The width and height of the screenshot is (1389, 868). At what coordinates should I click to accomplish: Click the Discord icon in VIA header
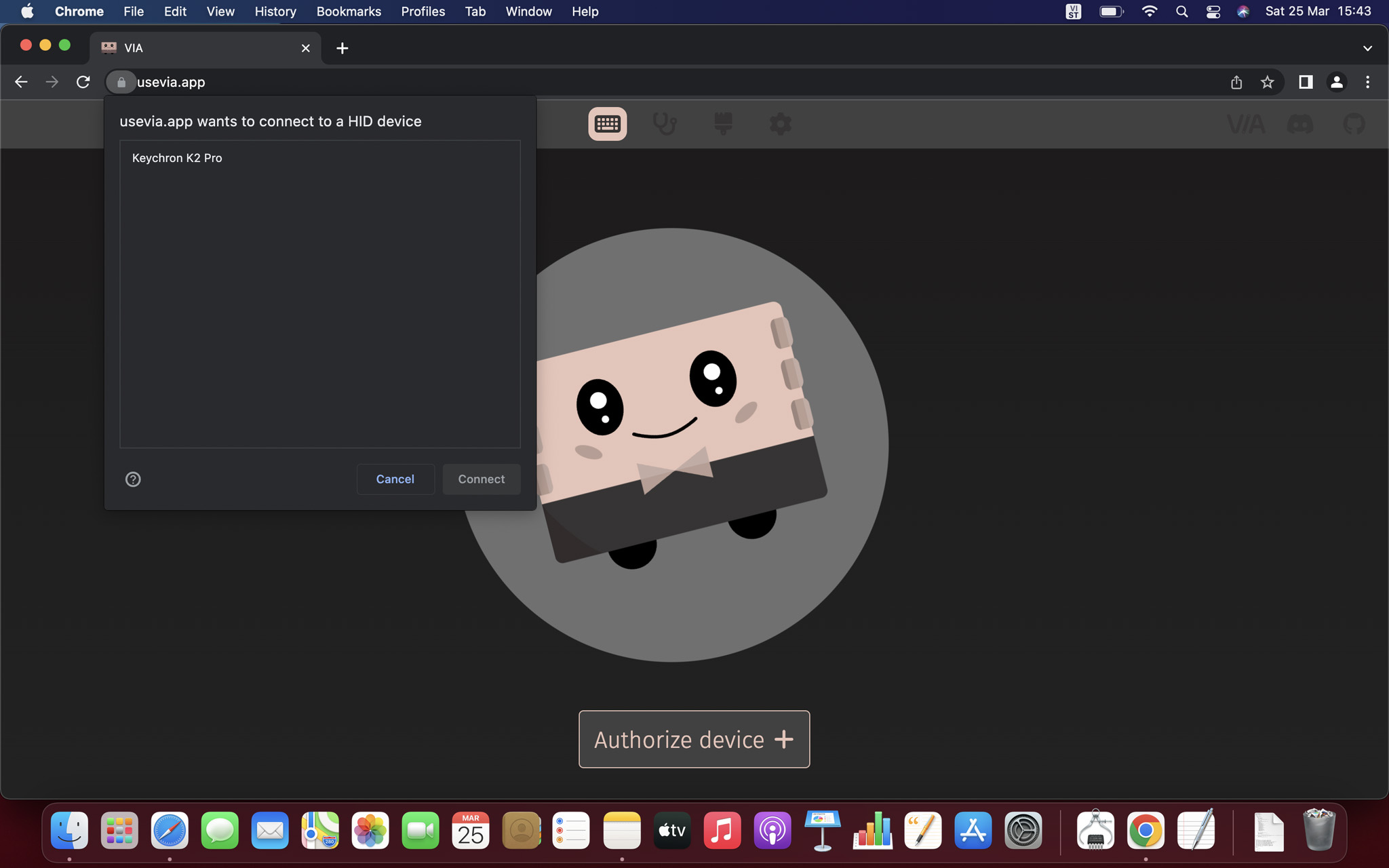1299,124
